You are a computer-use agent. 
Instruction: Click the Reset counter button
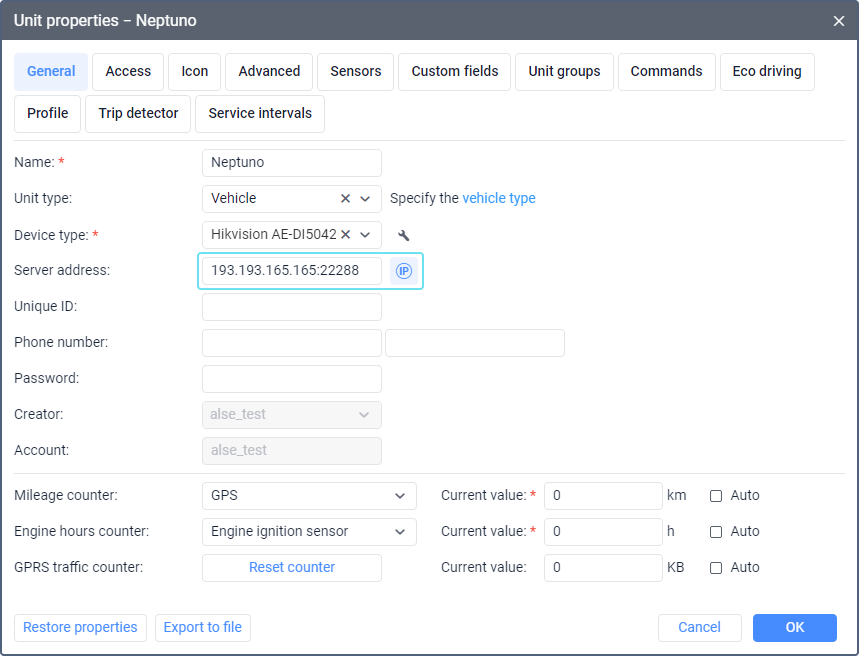tap(291, 568)
